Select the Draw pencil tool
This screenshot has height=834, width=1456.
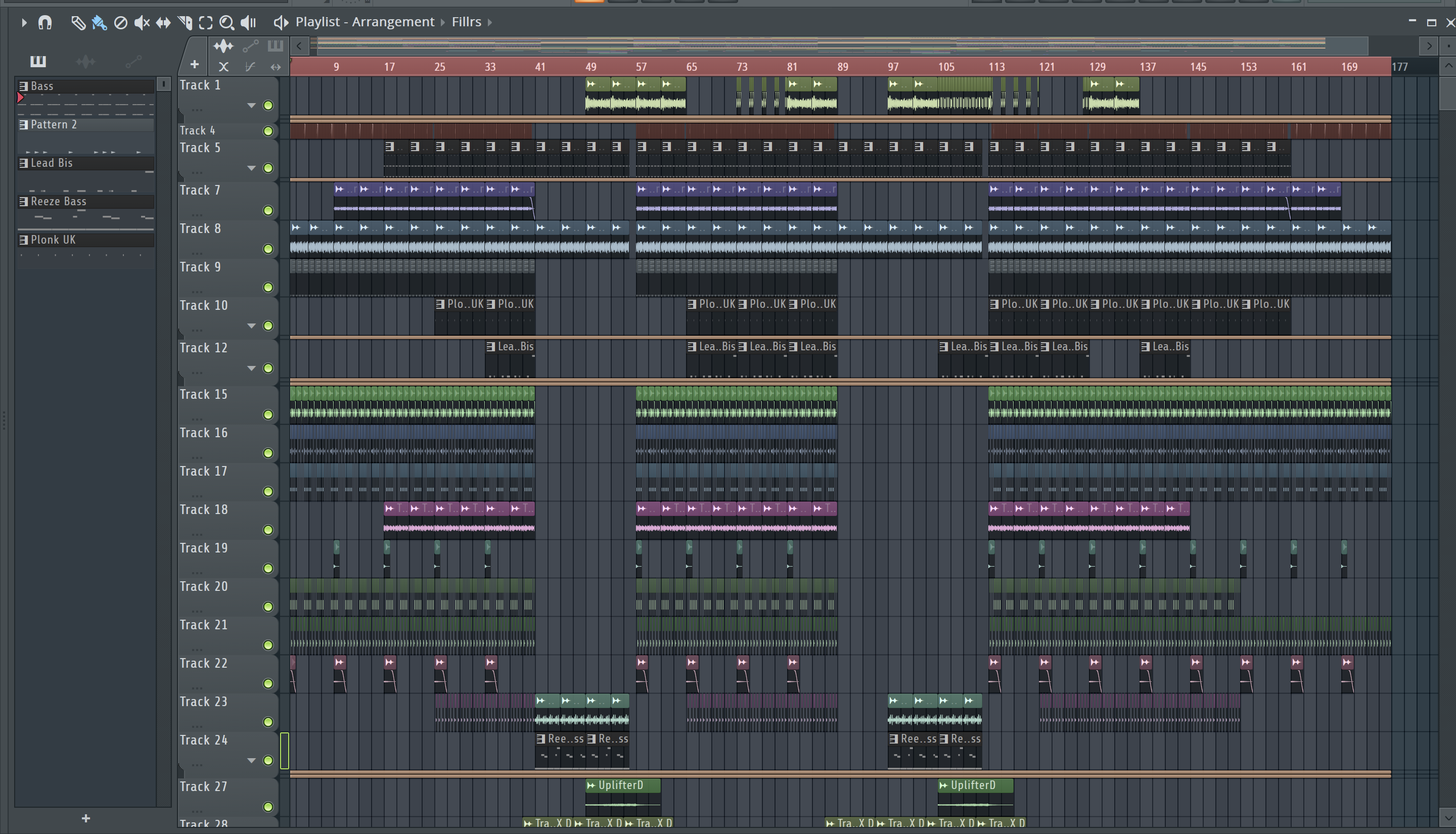click(x=78, y=22)
